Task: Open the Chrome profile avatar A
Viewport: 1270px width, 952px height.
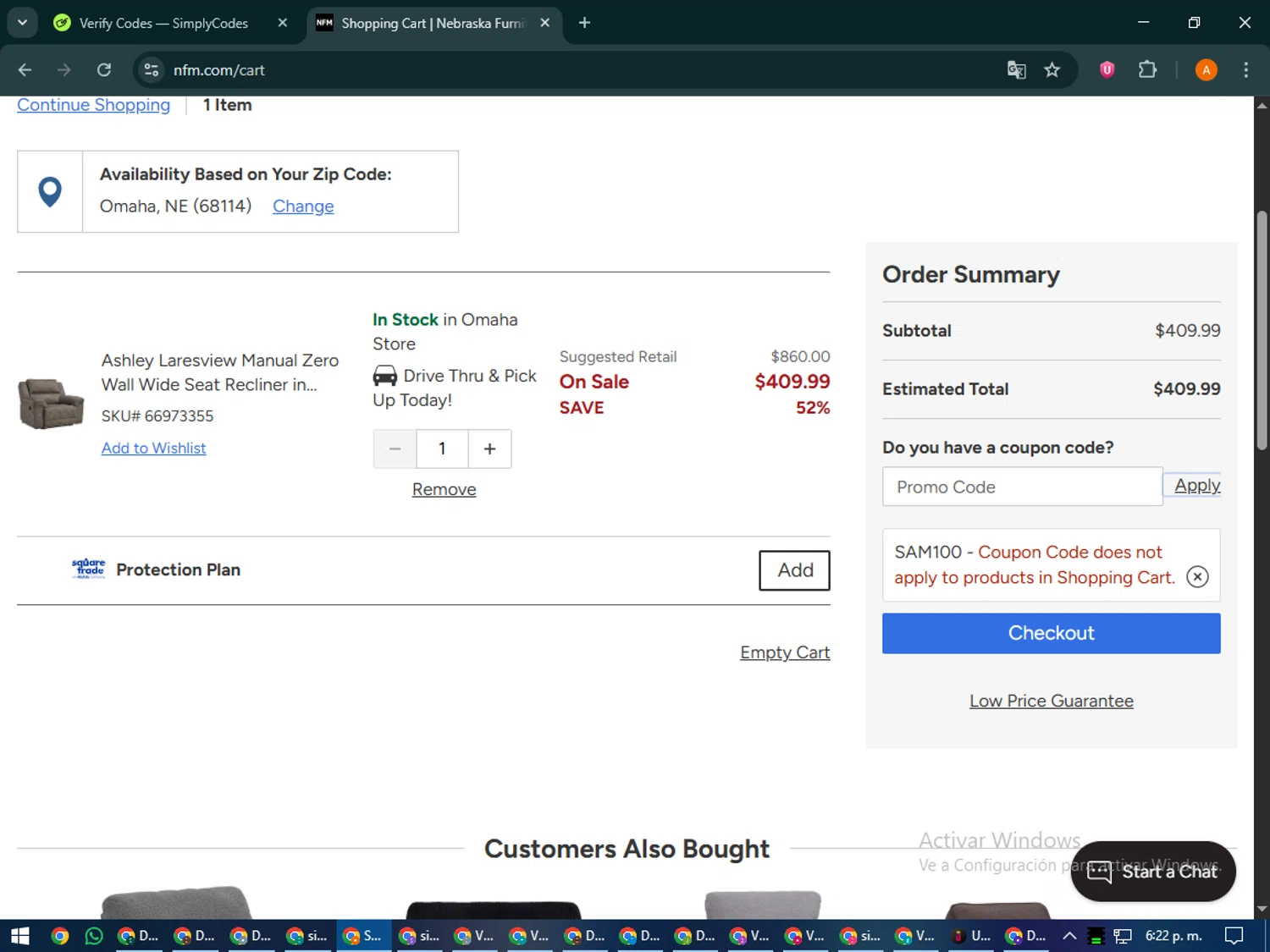Action: coord(1206,69)
